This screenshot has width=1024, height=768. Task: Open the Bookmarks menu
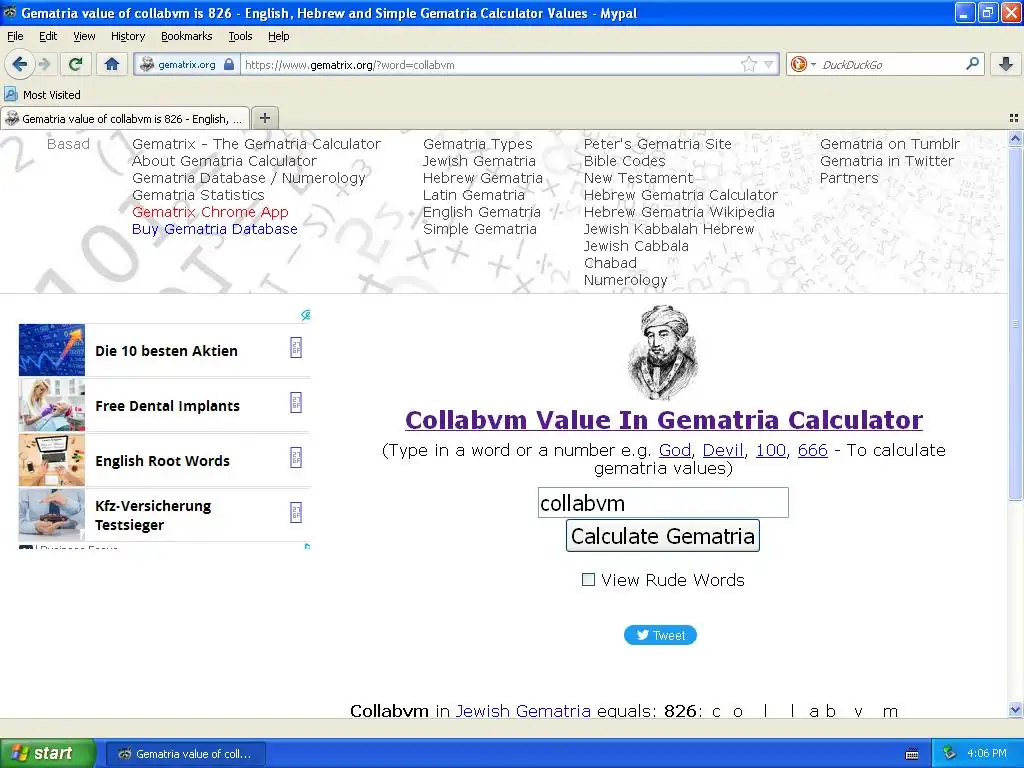(x=187, y=36)
